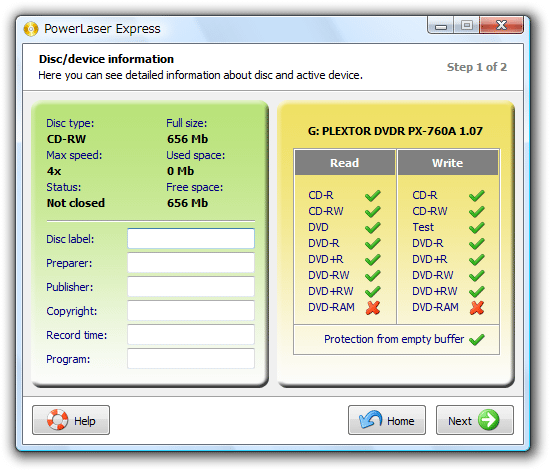
Task: Focus the Disc label input field
Action: 191,239
